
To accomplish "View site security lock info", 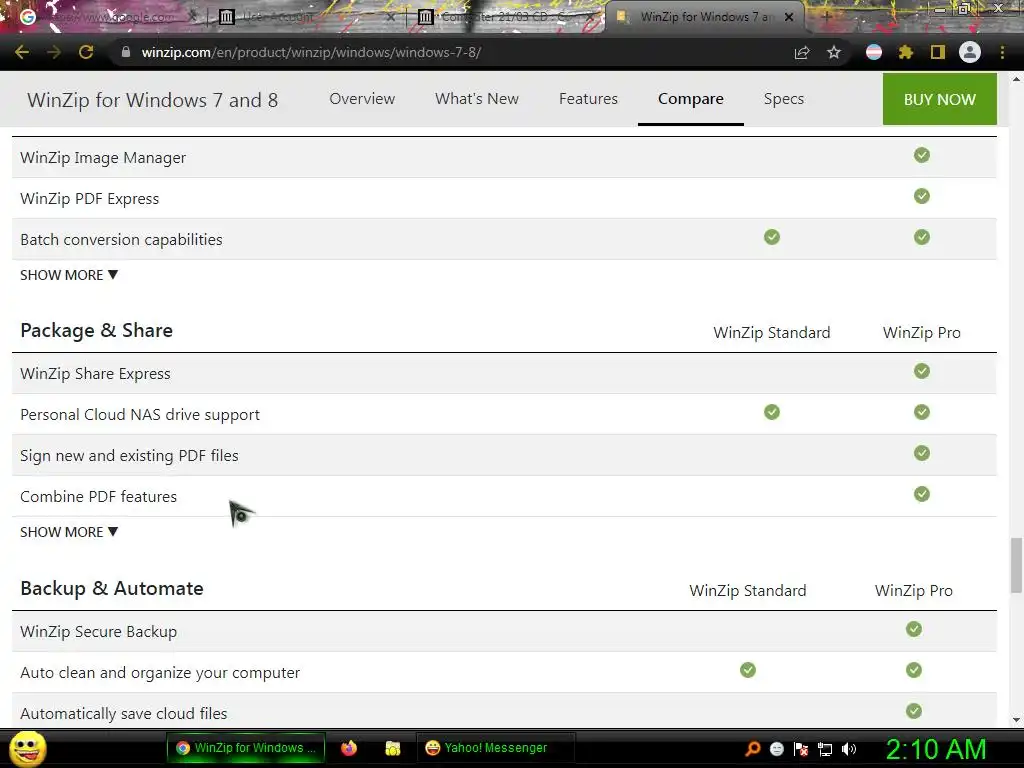I will (x=126, y=52).
